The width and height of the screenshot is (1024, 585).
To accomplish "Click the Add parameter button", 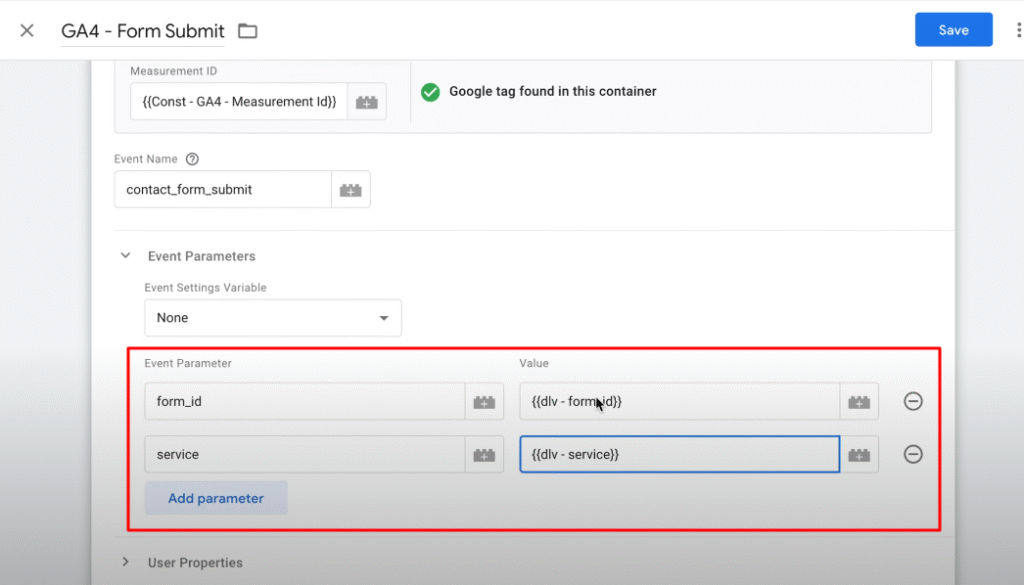I will (x=216, y=498).
